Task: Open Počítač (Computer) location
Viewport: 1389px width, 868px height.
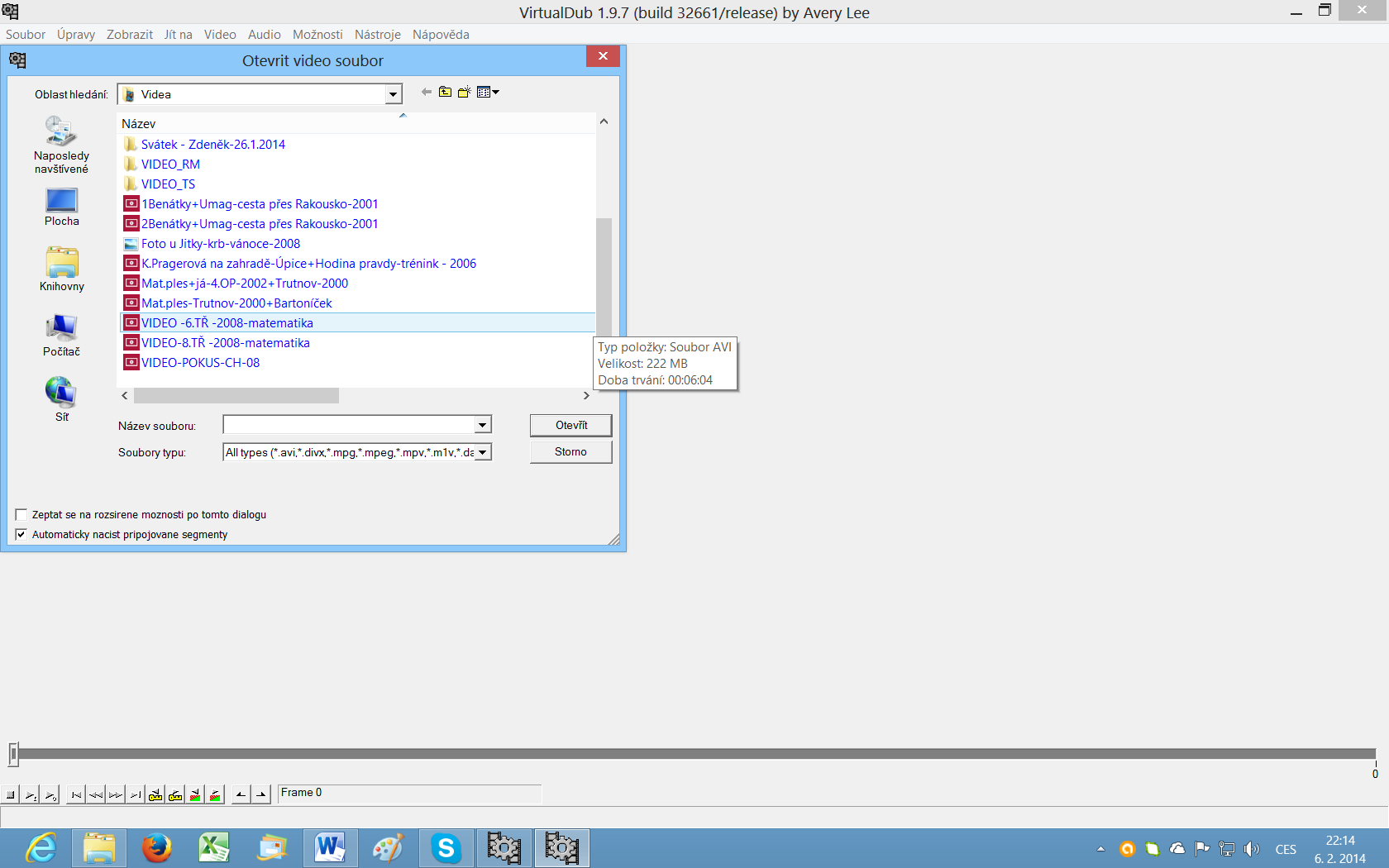Action: pos(61,335)
